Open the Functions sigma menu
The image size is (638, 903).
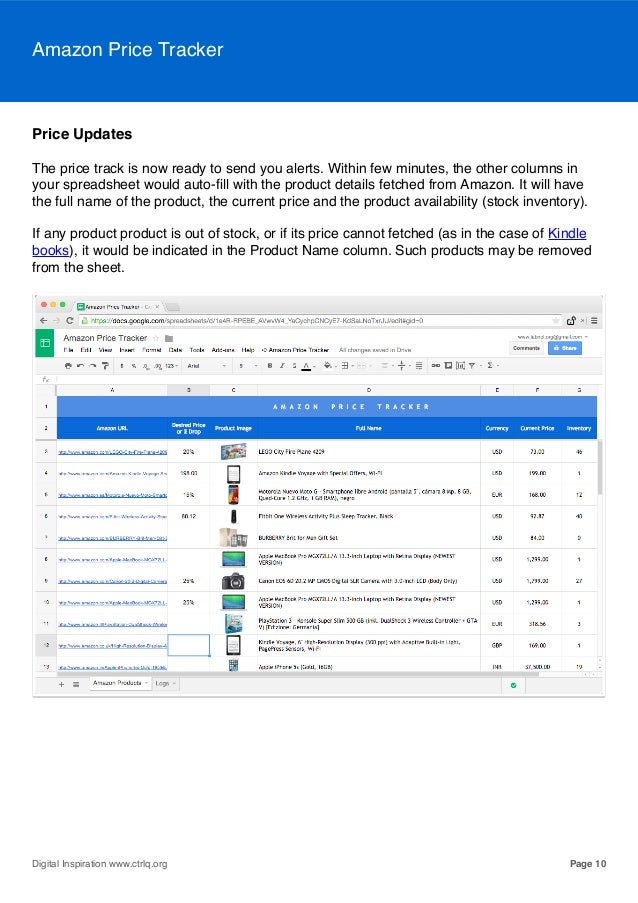click(491, 366)
